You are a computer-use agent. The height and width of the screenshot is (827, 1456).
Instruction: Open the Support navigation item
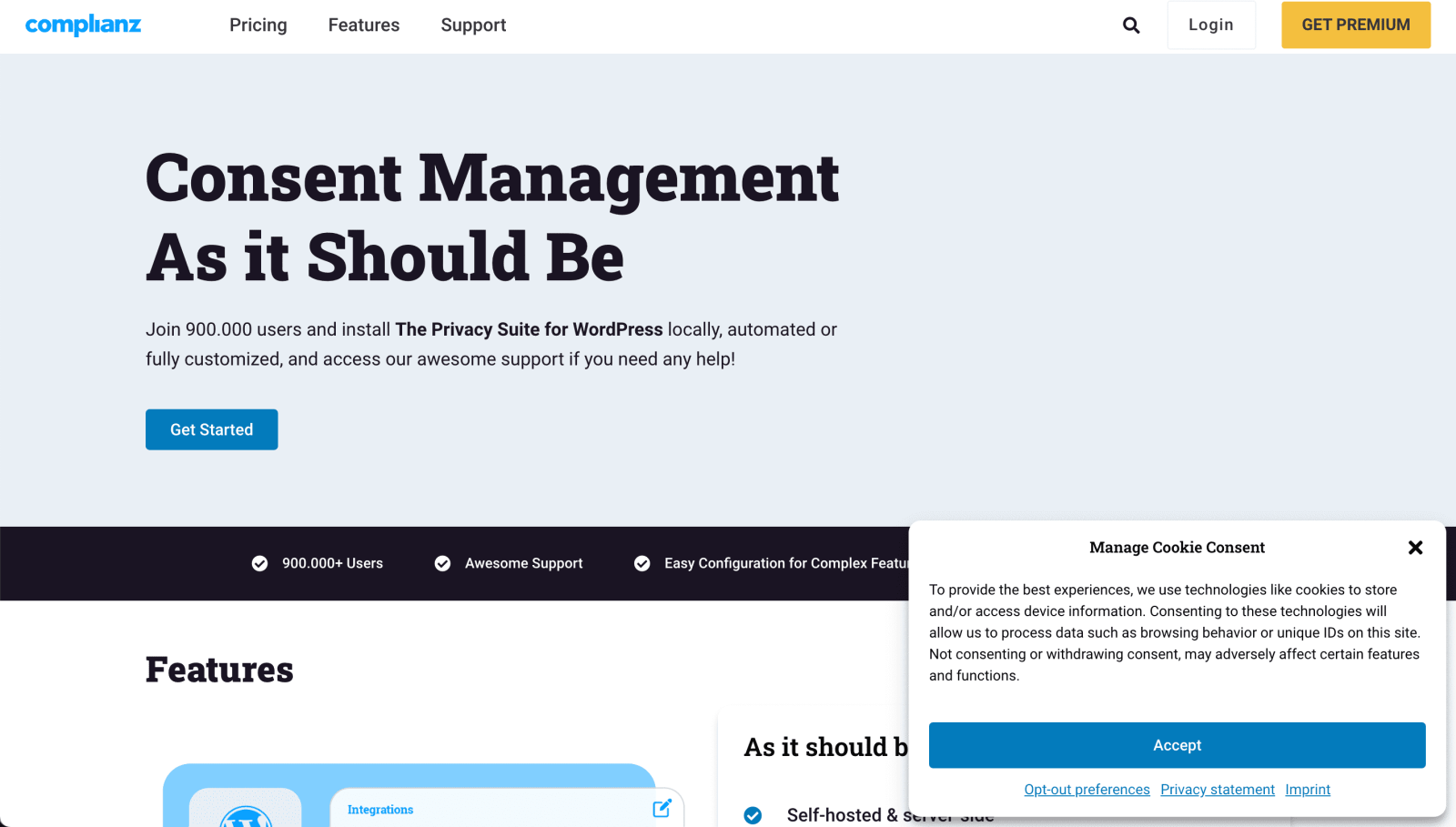[473, 25]
